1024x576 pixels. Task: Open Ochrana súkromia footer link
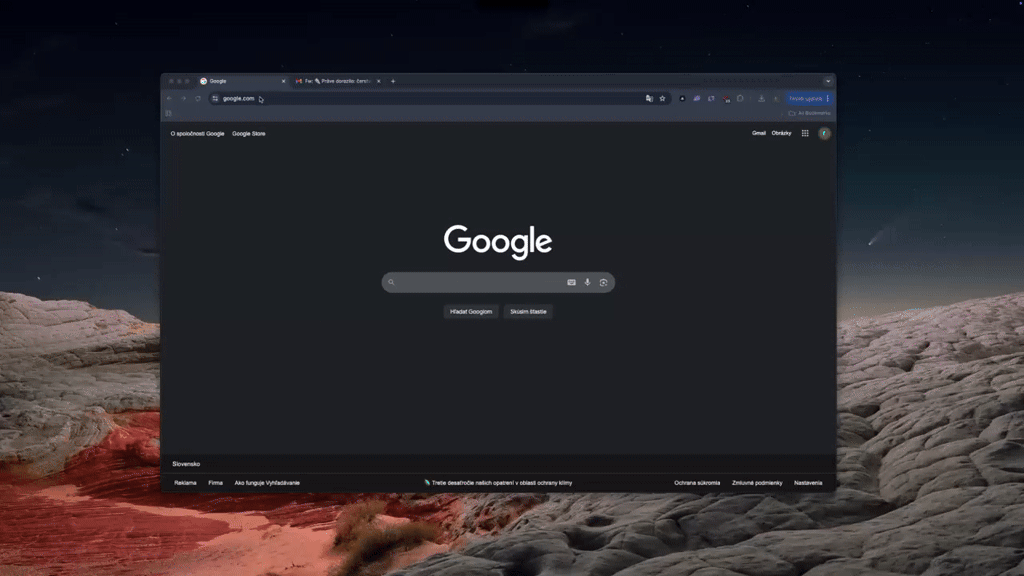[x=697, y=483]
